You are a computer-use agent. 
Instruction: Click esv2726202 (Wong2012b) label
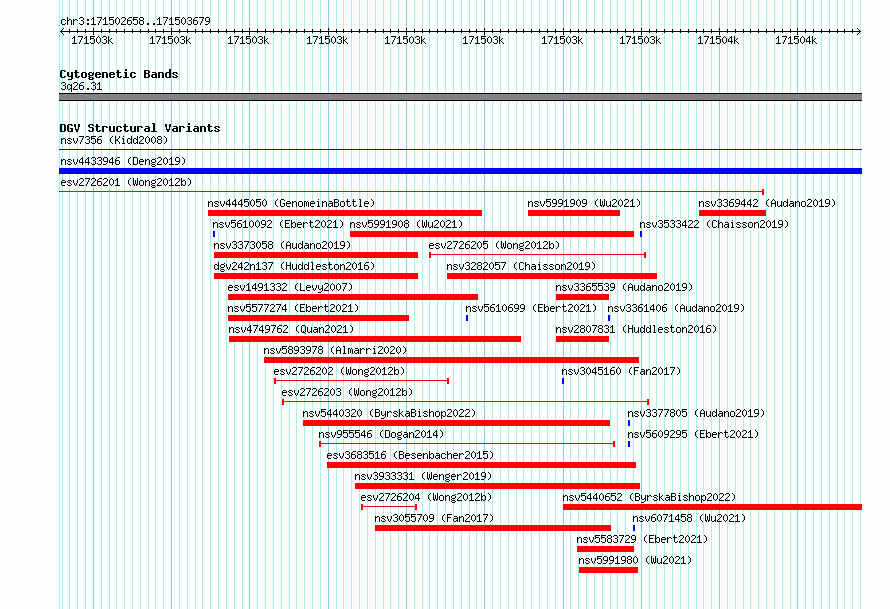(339, 371)
